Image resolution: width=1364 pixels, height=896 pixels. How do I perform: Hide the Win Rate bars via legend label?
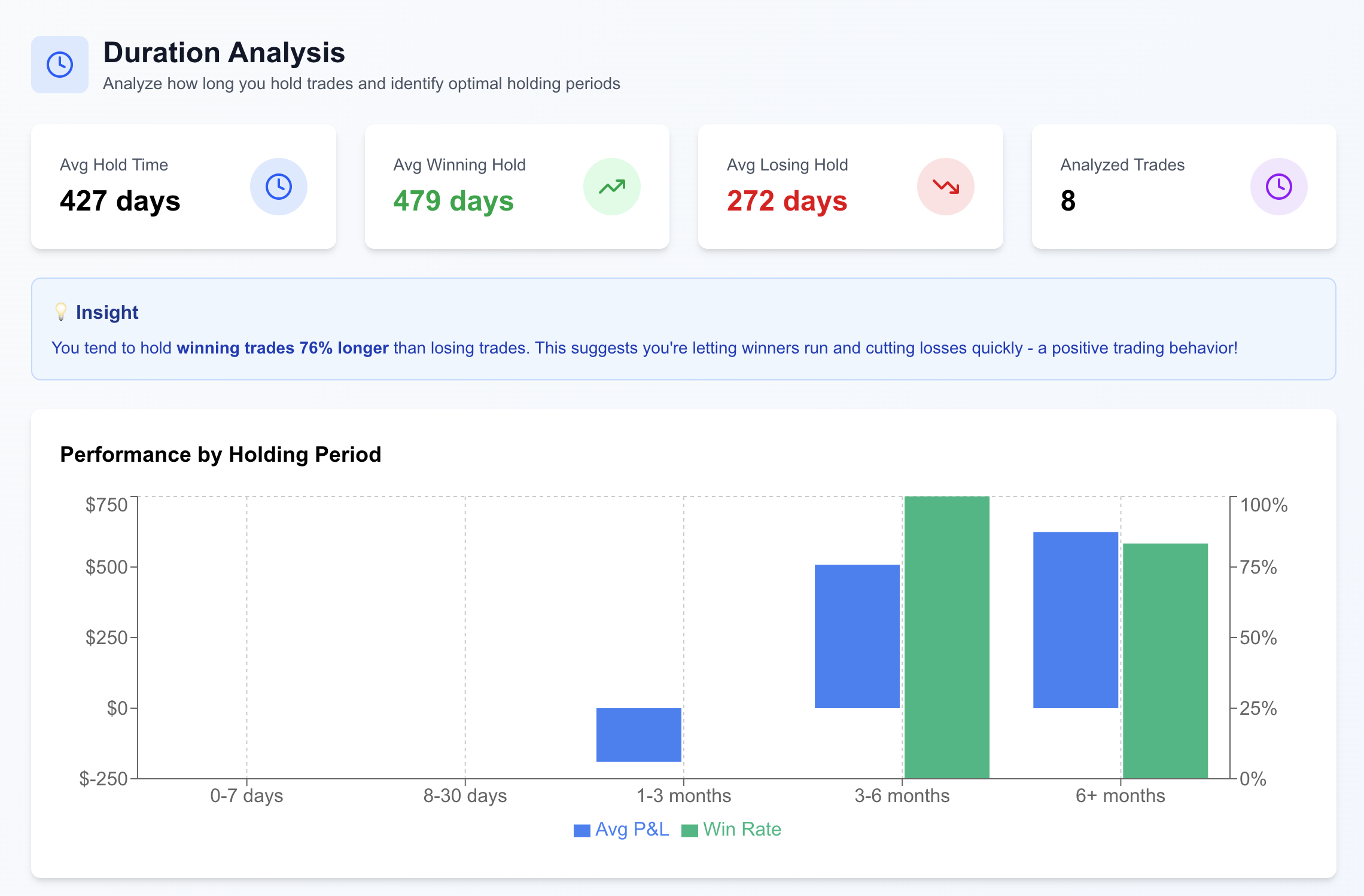click(743, 830)
